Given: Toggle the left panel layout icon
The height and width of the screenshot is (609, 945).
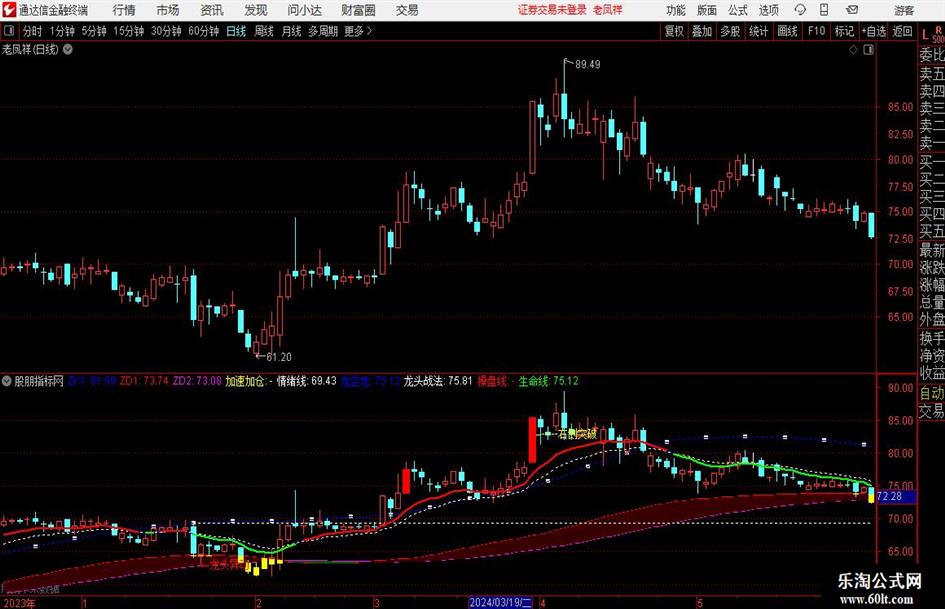Looking at the screenshot, I should click(x=8, y=31).
